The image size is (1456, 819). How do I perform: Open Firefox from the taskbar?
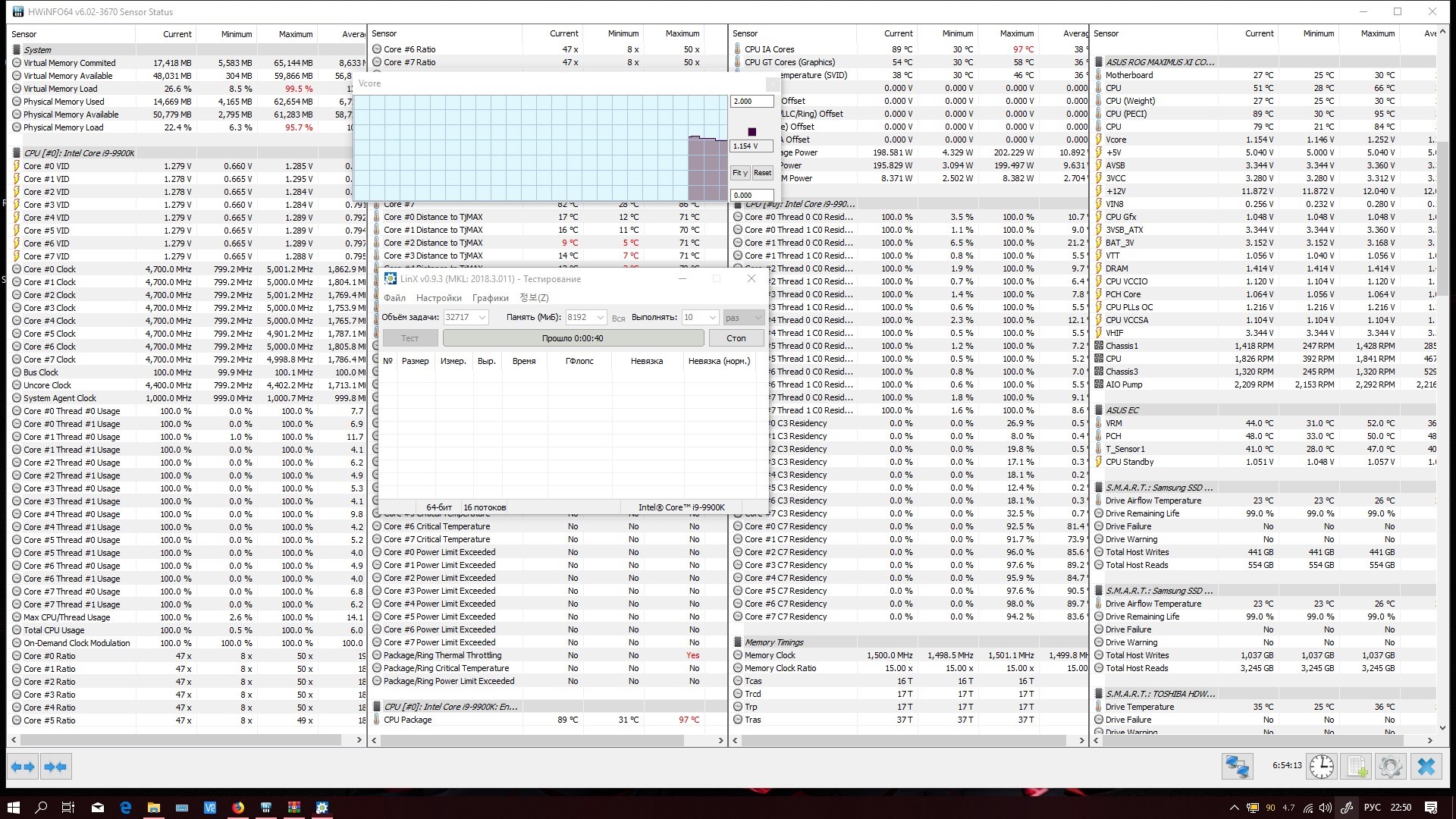(x=238, y=808)
